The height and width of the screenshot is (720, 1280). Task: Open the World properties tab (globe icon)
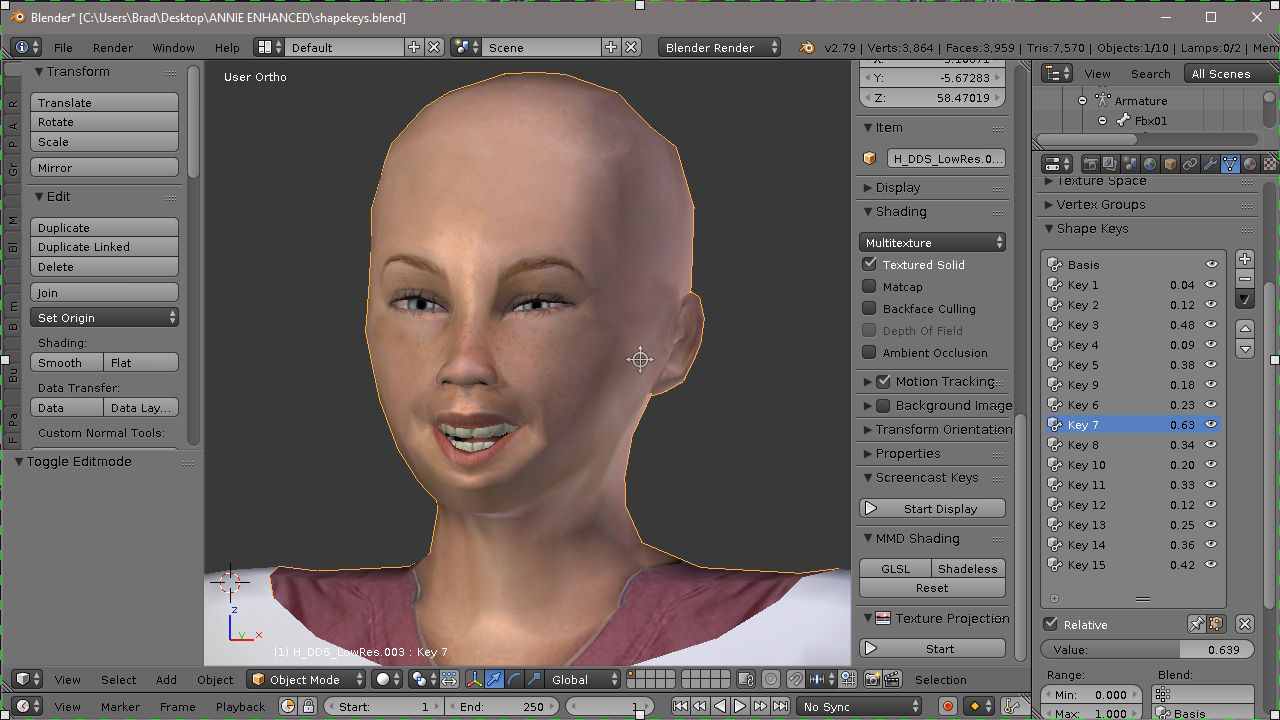pyautogui.click(x=1150, y=164)
